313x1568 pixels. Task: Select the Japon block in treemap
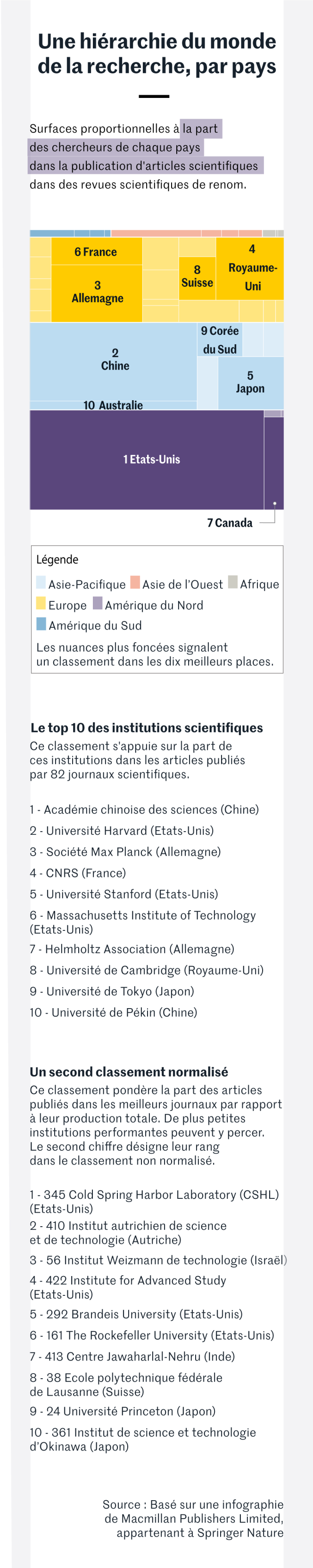(251, 382)
